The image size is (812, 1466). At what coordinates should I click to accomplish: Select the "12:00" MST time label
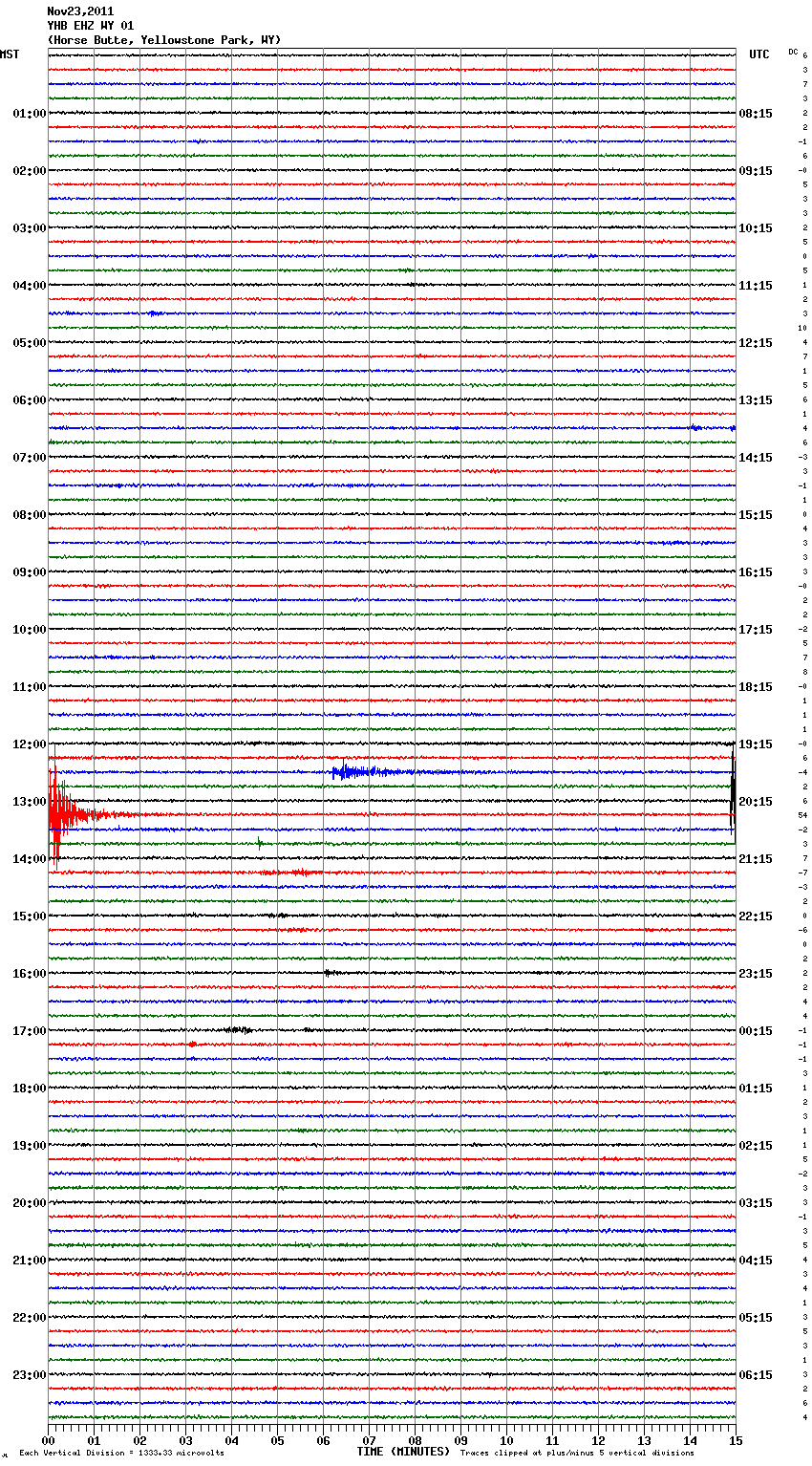30,744
